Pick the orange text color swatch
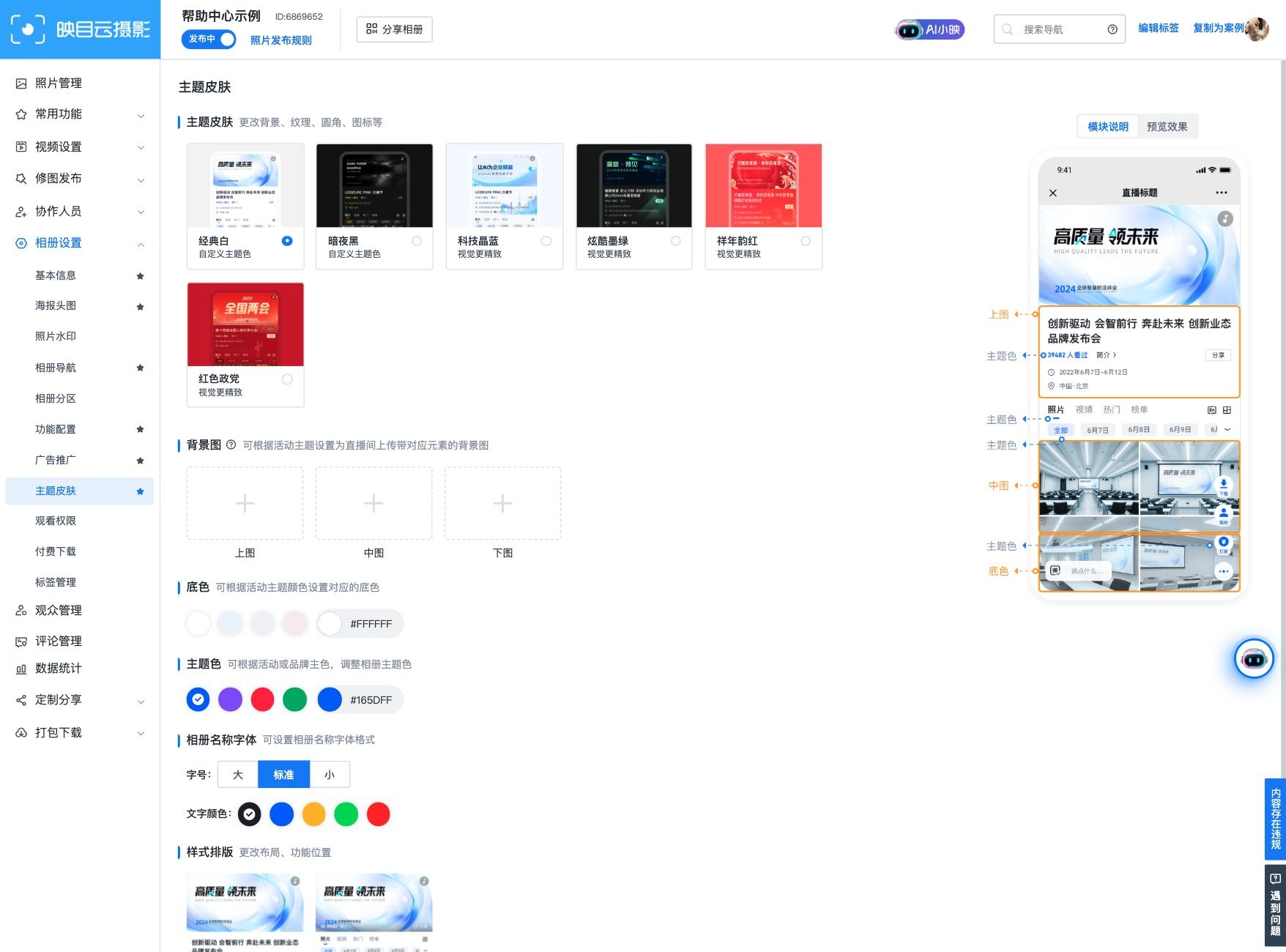Screen dimensions: 1286x952 point(313,814)
